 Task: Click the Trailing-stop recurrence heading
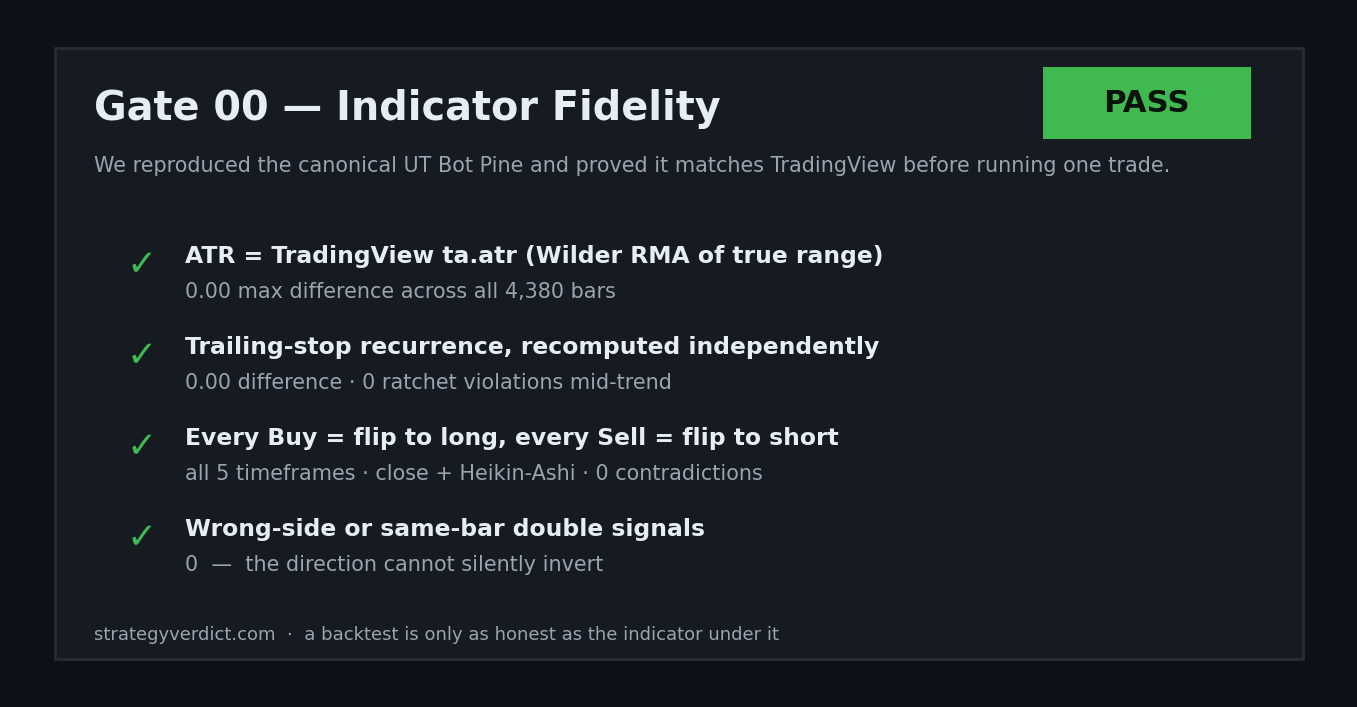click(x=532, y=347)
